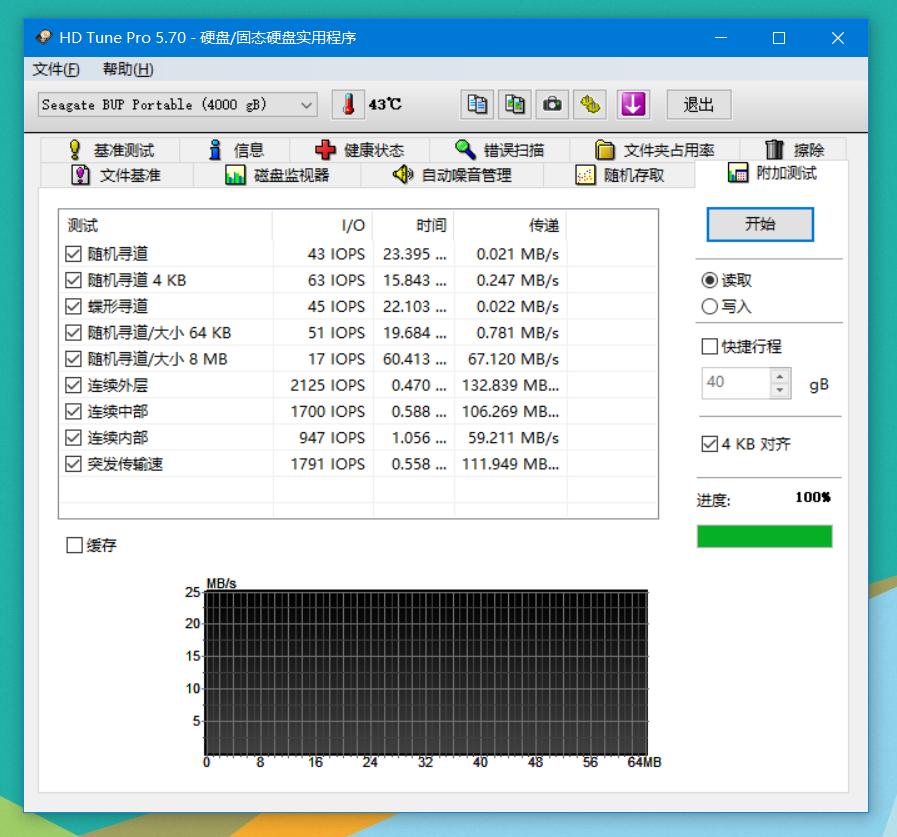This screenshot has height=837, width=897.
Task: Minimize the HD Tune Pro window
Action: (721, 38)
